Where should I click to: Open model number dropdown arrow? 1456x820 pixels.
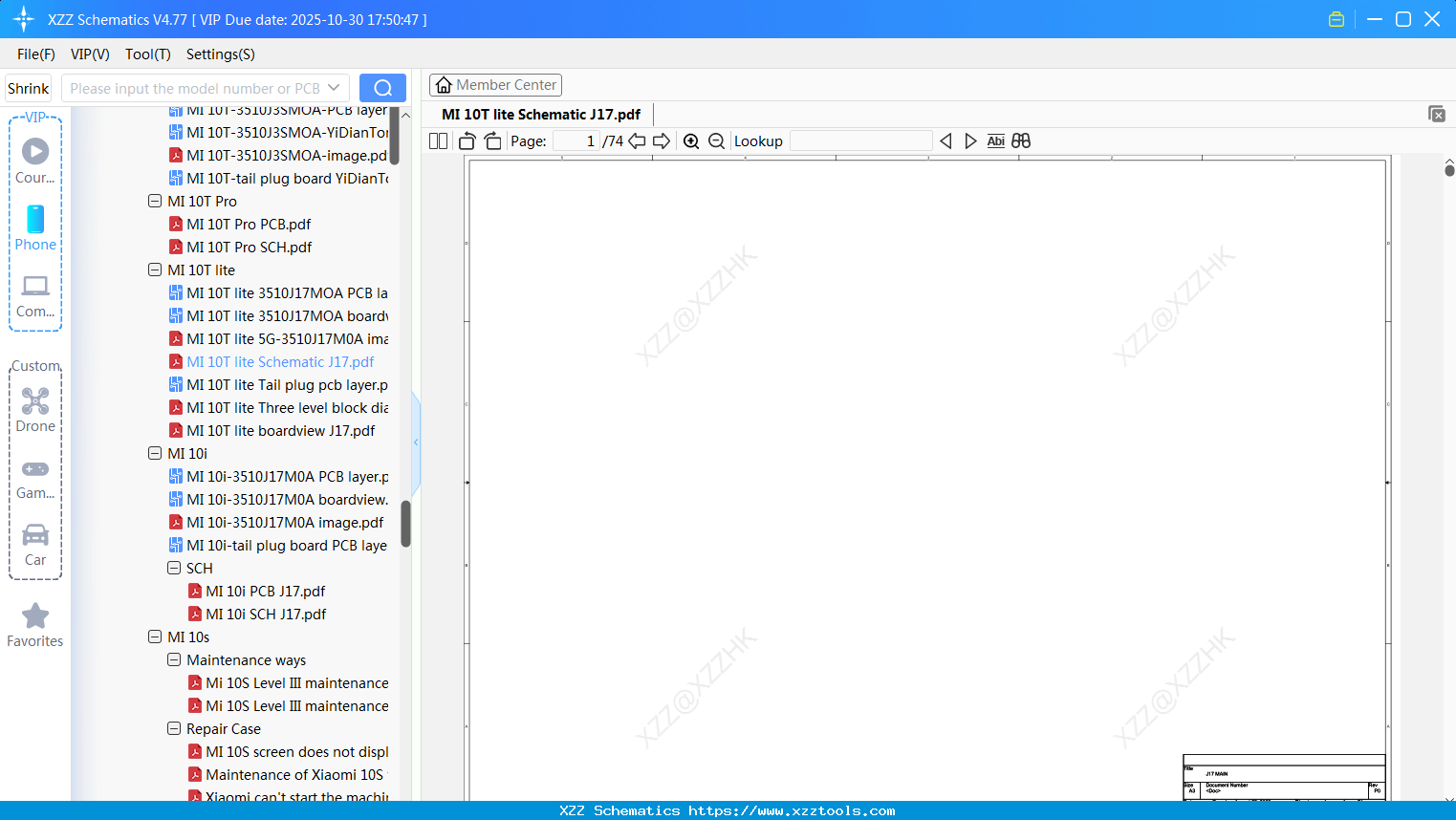[334, 88]
